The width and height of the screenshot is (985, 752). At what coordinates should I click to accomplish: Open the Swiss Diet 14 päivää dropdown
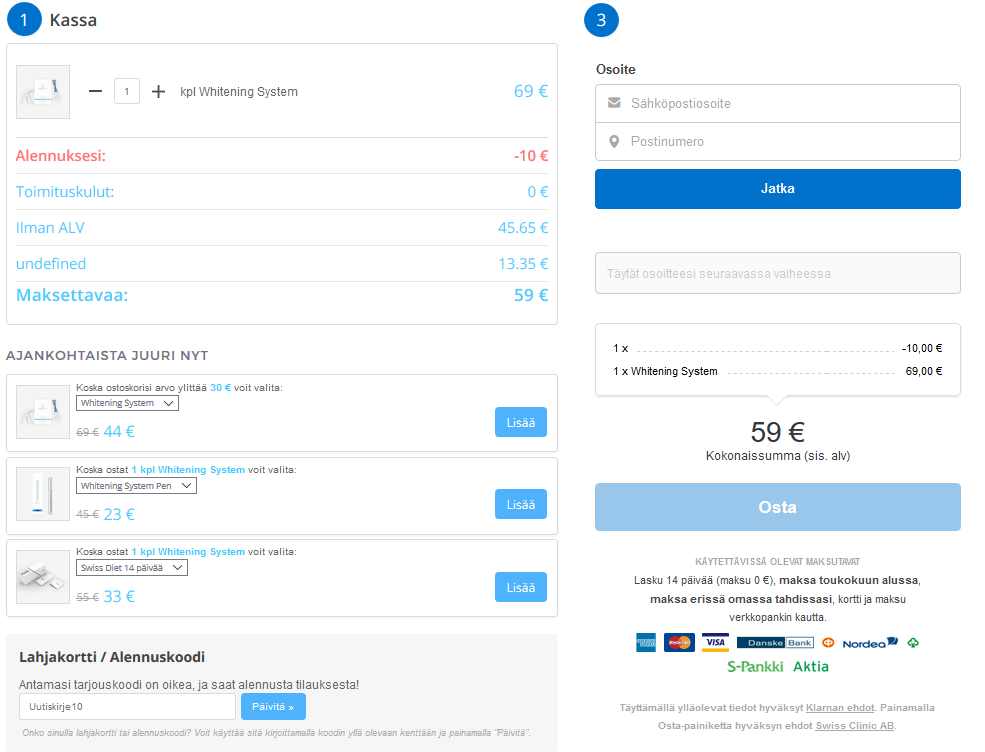[132, 568]
